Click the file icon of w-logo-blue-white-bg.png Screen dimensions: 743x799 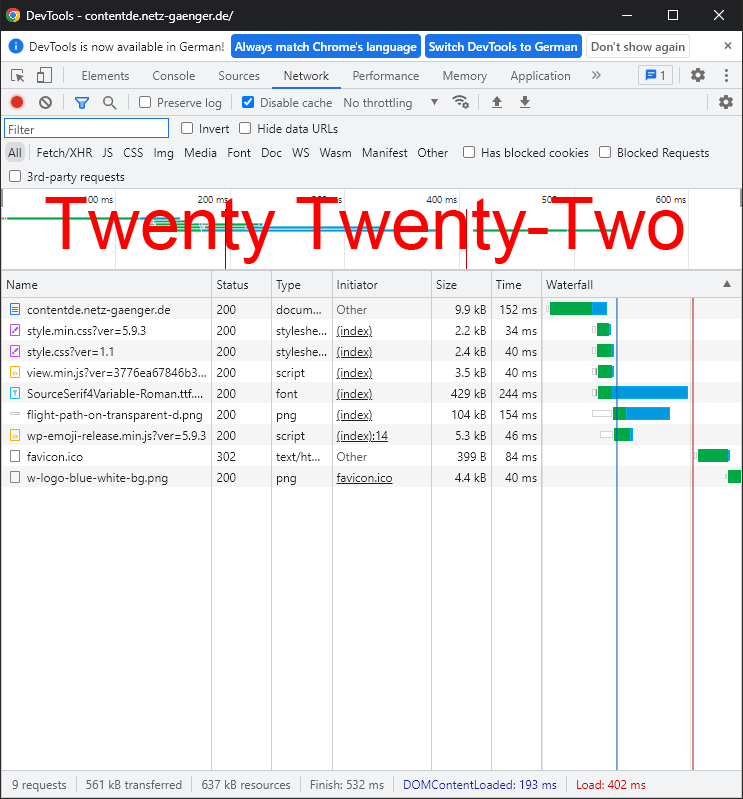coord(15,477)
